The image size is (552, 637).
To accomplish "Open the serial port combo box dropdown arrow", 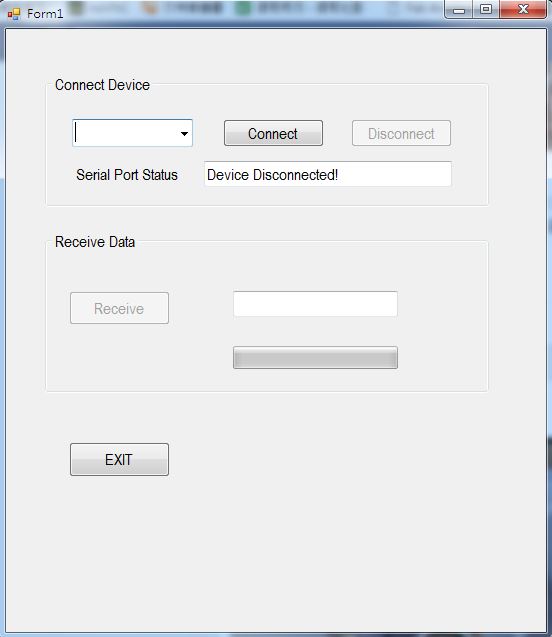I will pyautogui.click(x=184, y=133).
